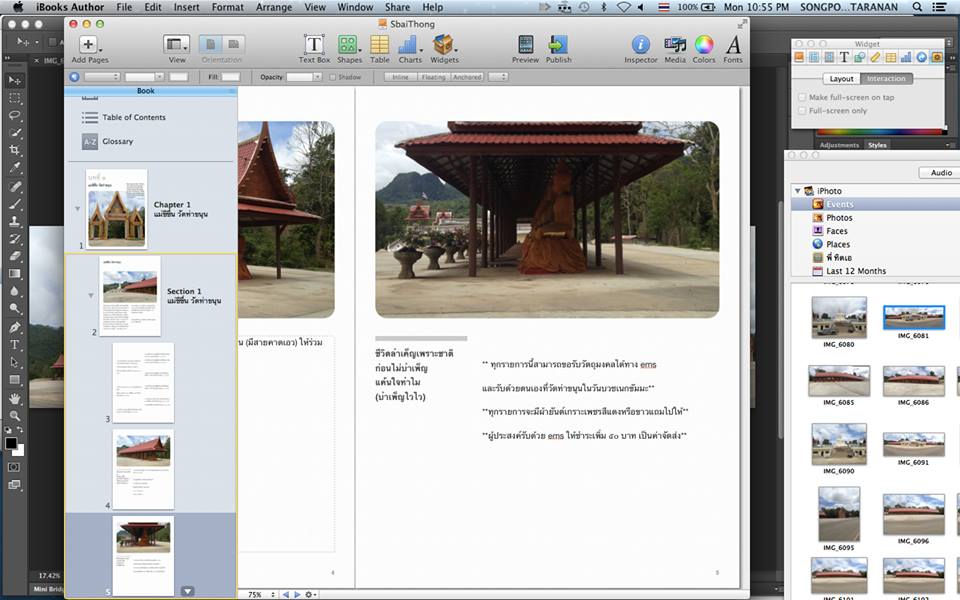Select the Lasso tool in Photoshop toolbar
This screenshot has height=600, width=960.
tap(15, 116)
